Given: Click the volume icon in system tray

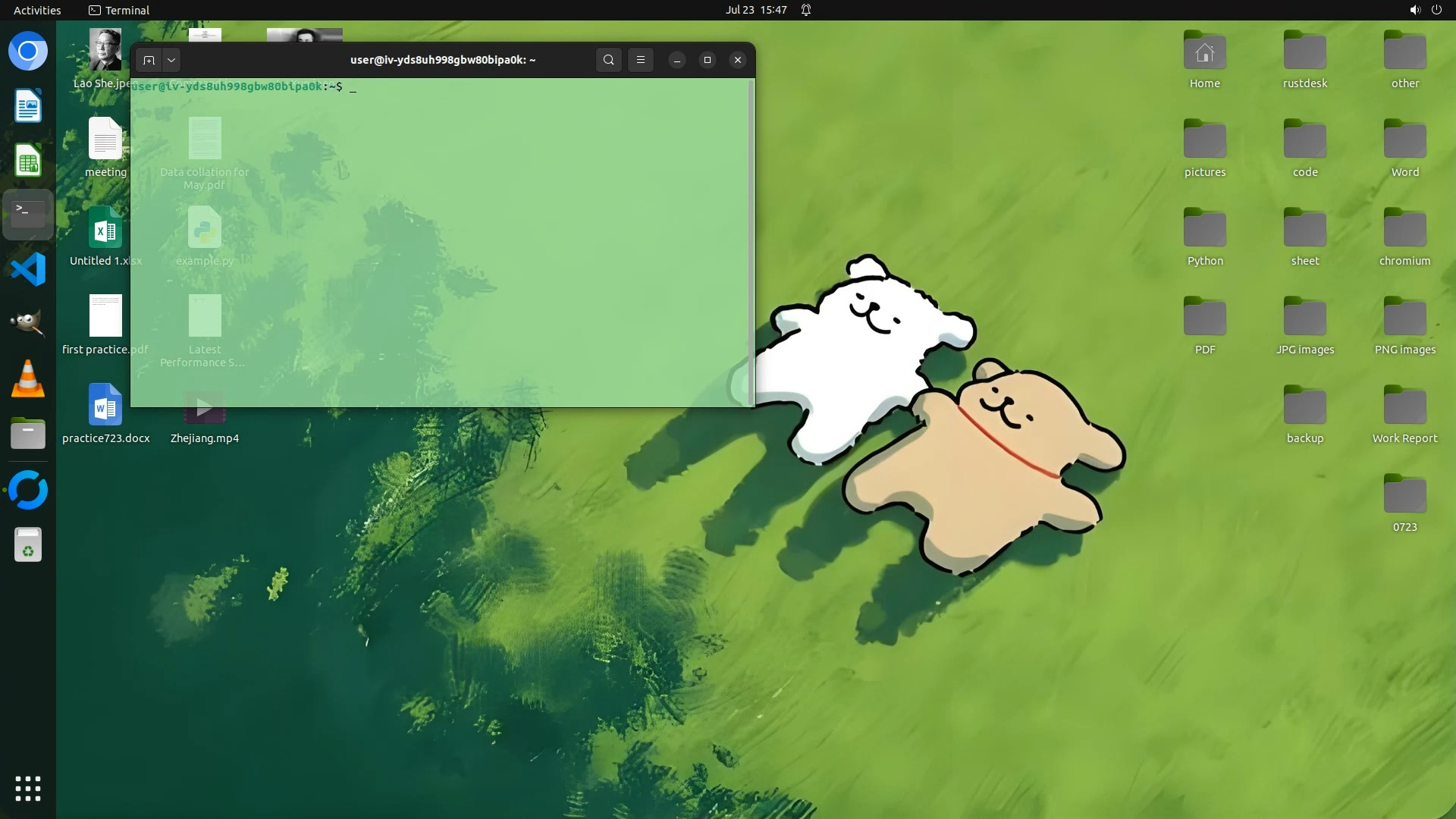Looking at the screenshot, I should click(1414, 10).
